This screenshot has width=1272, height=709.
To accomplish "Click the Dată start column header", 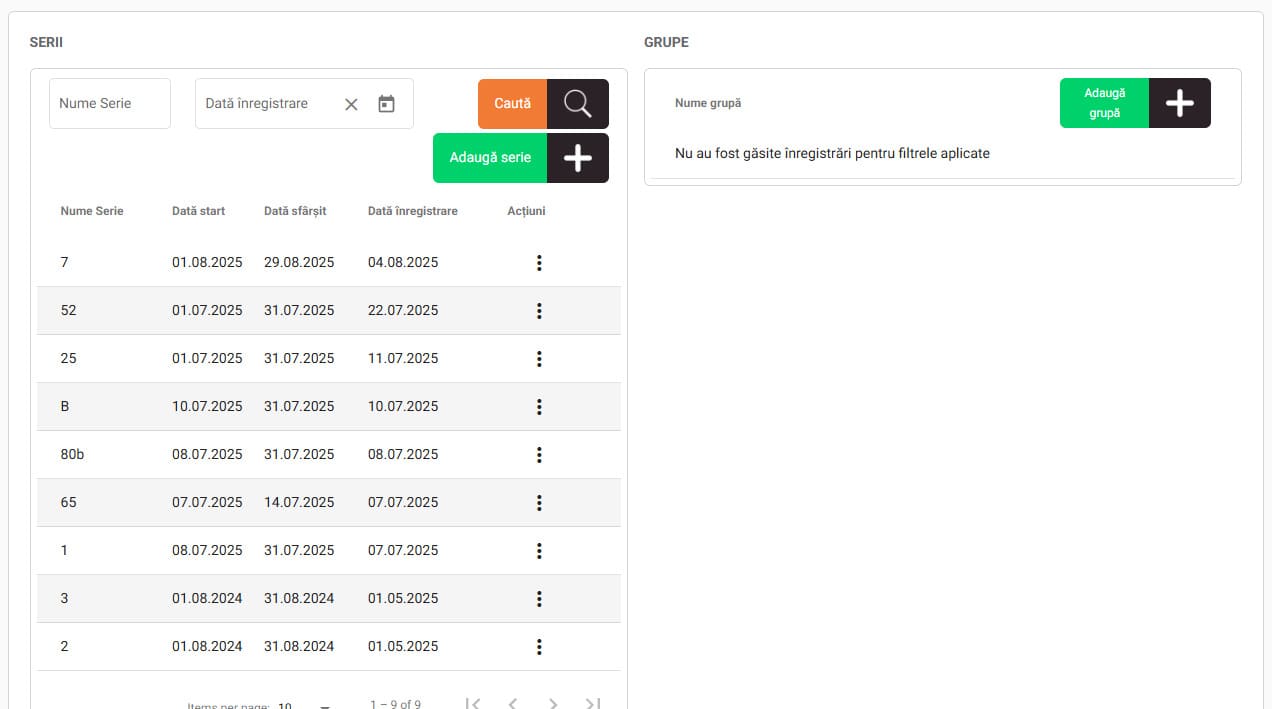I will 198,211.
